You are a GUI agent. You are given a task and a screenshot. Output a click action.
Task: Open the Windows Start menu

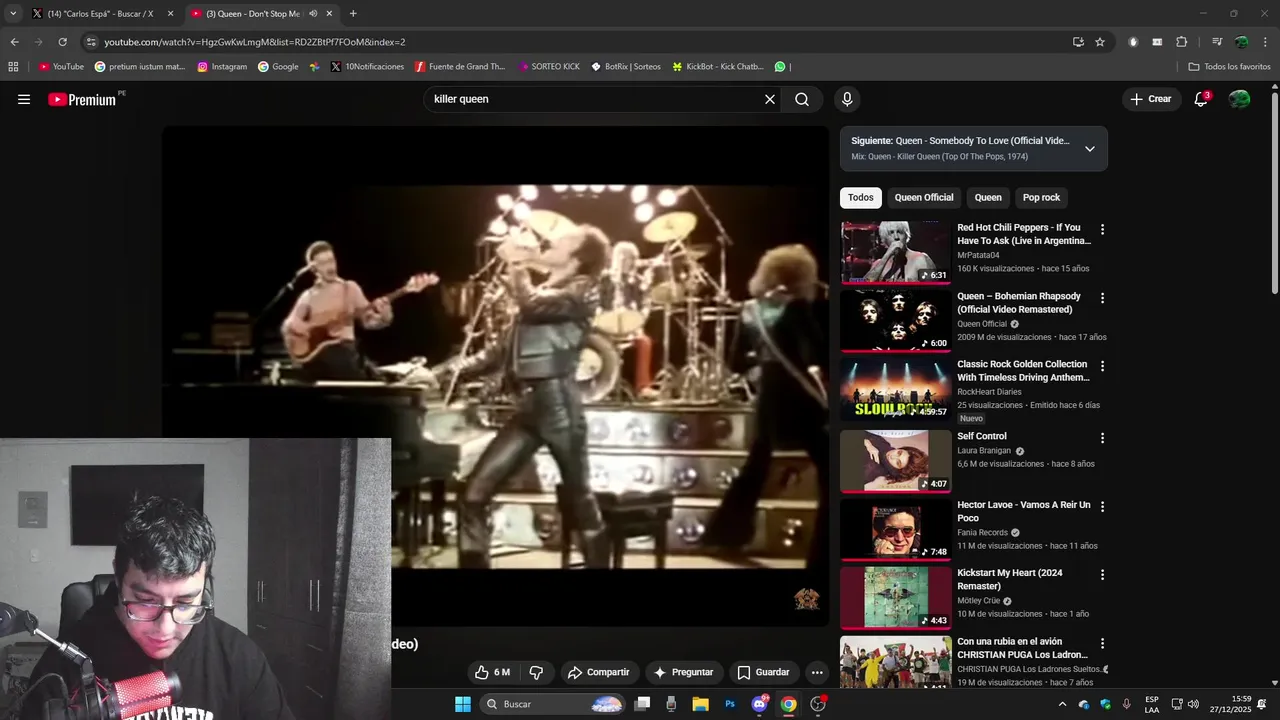click(x=463, y=704)
